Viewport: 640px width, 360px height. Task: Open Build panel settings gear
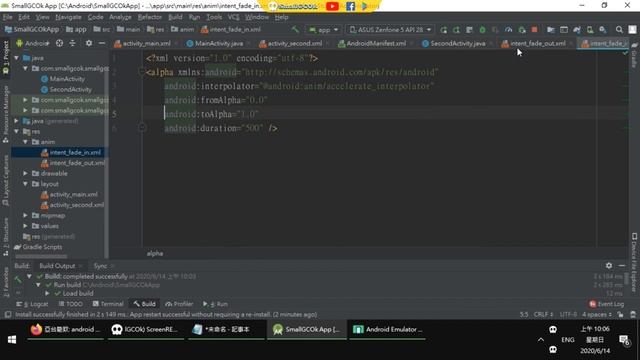(x=609, y=266)
